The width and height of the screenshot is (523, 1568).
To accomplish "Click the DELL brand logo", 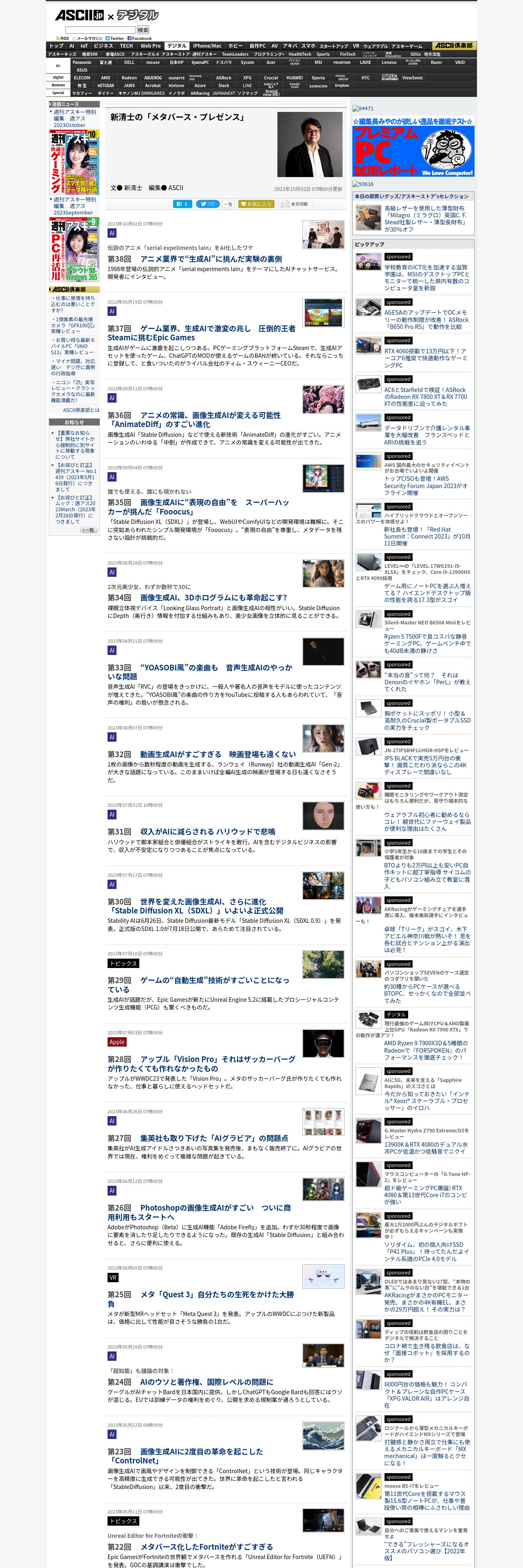I will point(130,62).
